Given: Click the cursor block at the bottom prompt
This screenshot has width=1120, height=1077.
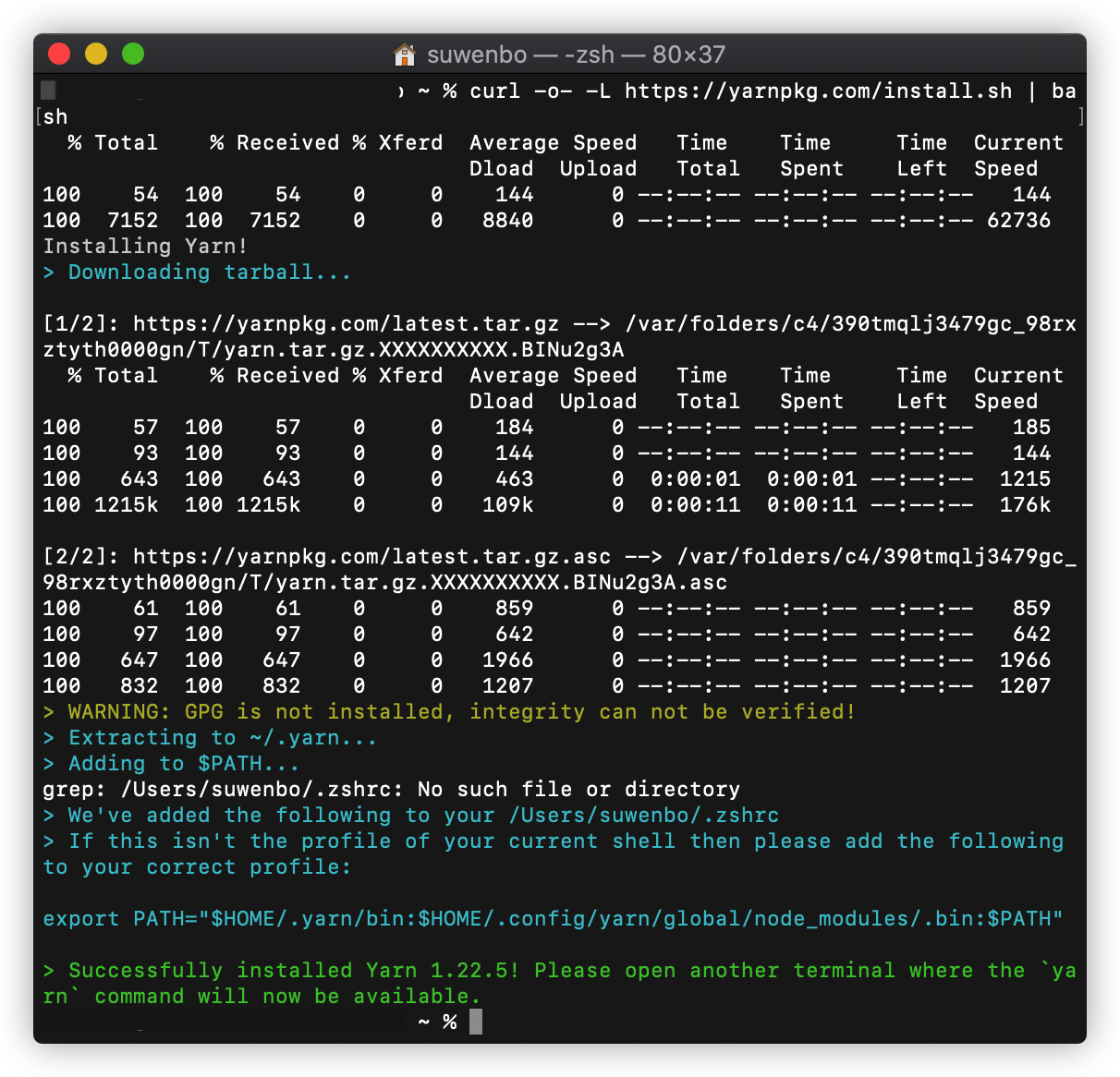Looking at the screenshot, I should [x=476, y=1022].
